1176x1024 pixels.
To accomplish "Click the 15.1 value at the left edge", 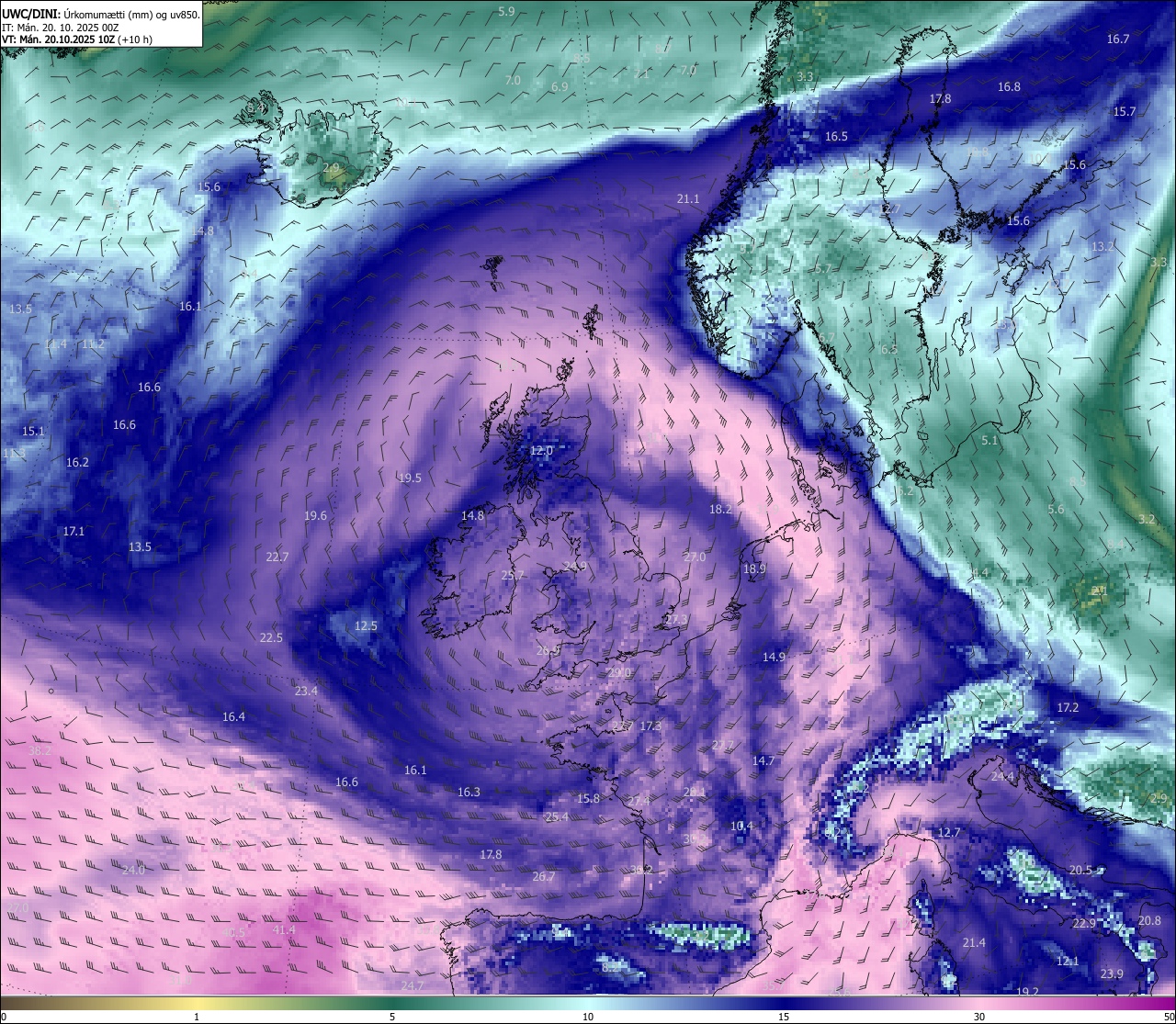I will coord(33,431).
